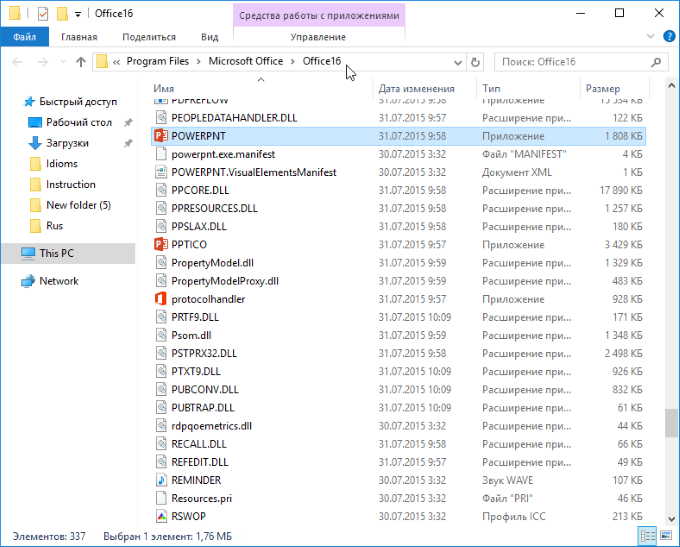The image size is (680, 547).
Task: Switch to details view icon in status bar
Action: 647,536
